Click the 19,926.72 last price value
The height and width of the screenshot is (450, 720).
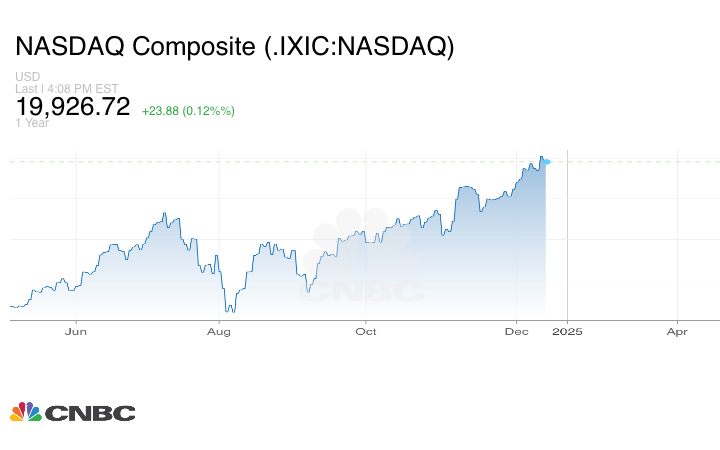pos(73,107)
